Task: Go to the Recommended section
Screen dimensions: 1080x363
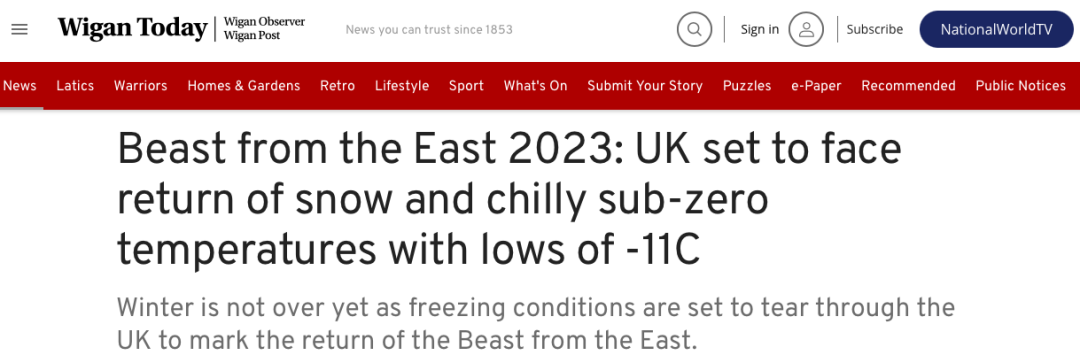Action: pyautogui.click(x=908, y=86)
